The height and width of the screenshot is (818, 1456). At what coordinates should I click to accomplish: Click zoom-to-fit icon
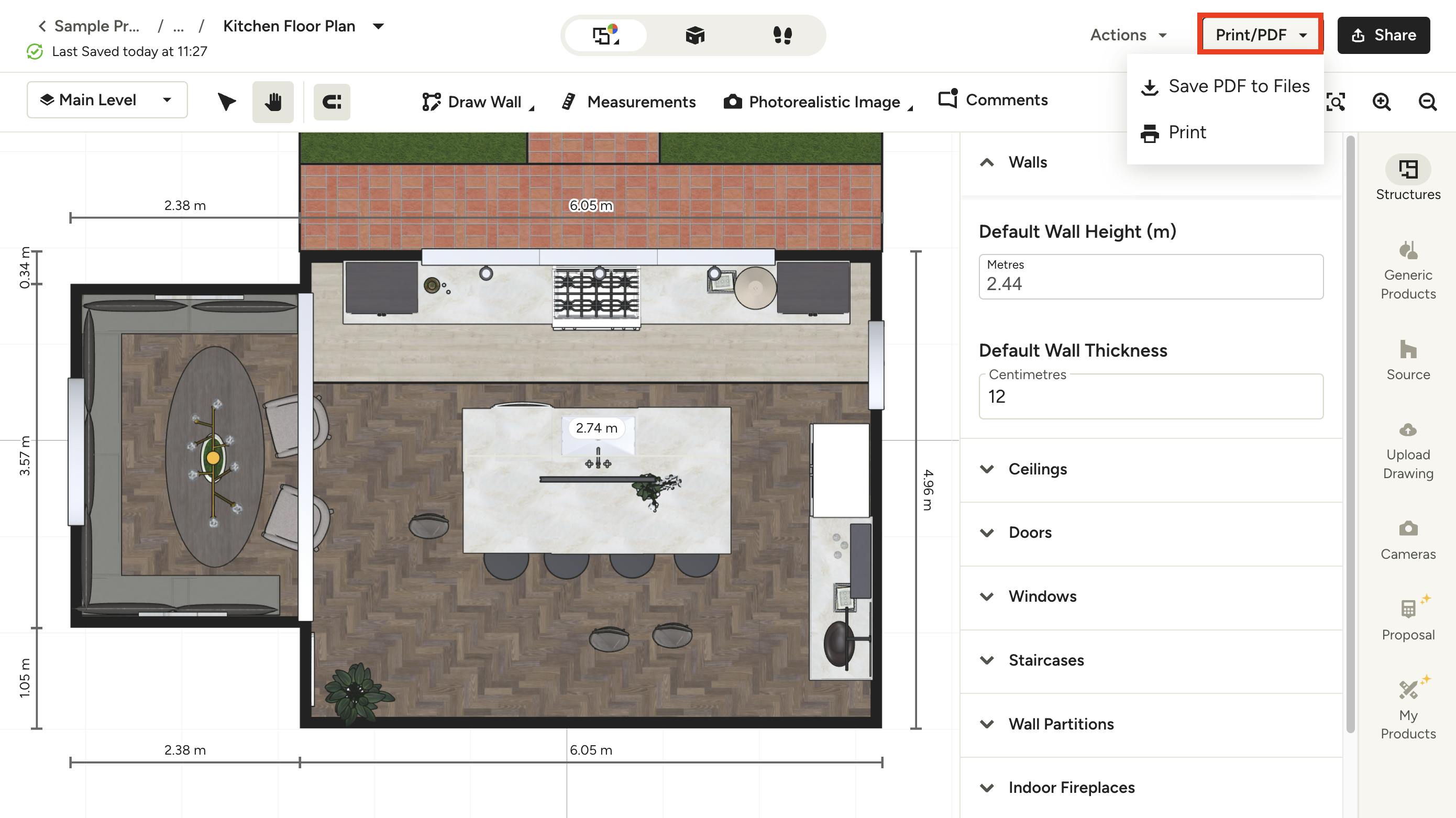pyautogui.click(x=1336, y=102)
